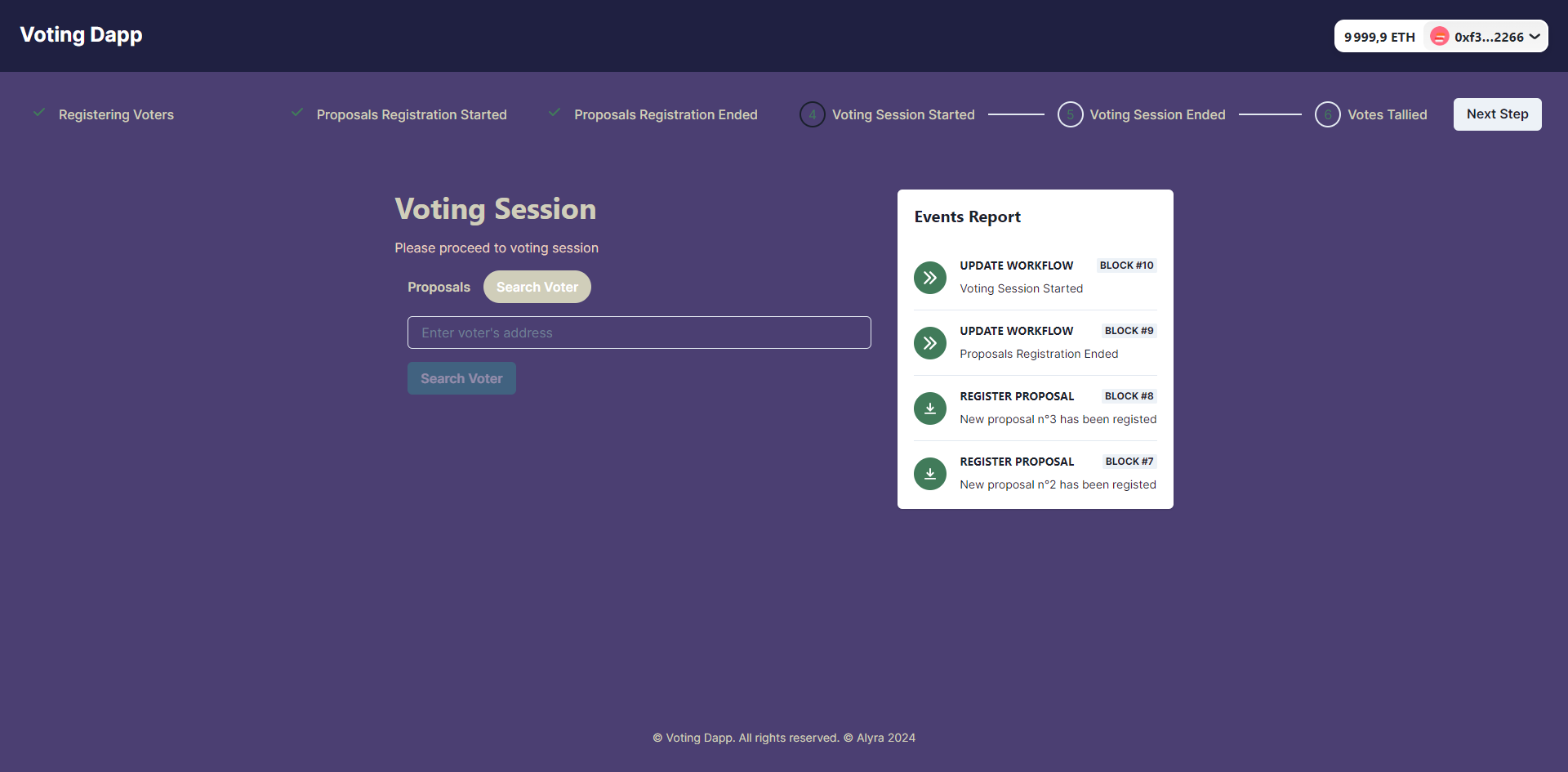Click the Registering Voters checkmark icon
Viewport: 1568px width, 772px height.
39,113
